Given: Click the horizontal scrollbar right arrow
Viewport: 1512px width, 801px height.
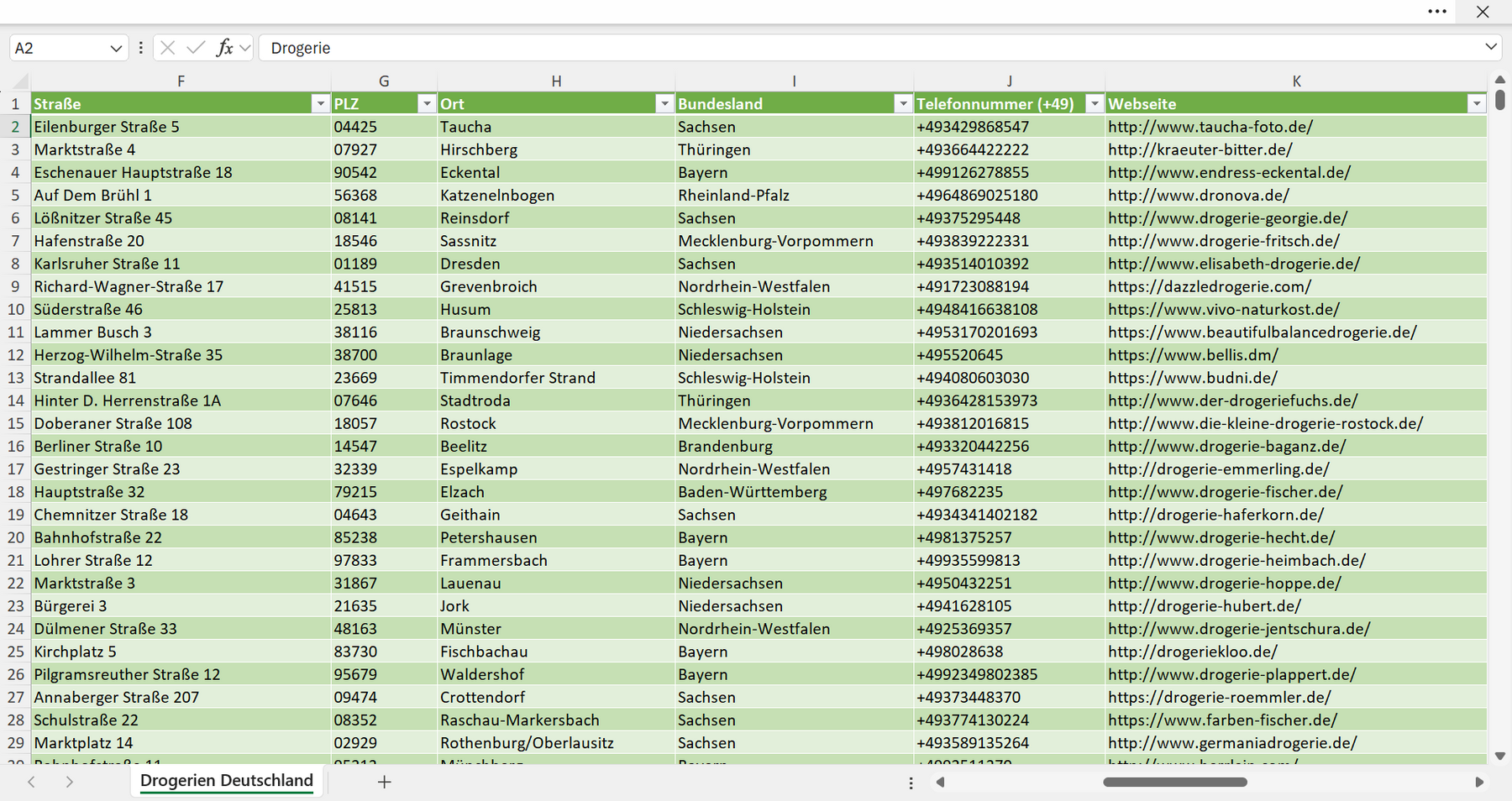Looking at the screenshot, I should click(1479, 782).
